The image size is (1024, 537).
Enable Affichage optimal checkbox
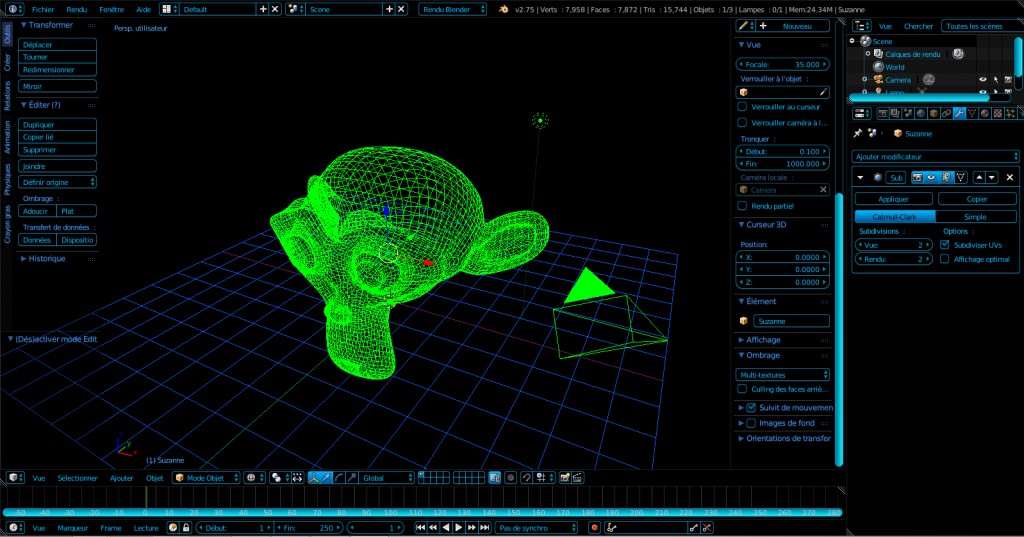(944, 259)
